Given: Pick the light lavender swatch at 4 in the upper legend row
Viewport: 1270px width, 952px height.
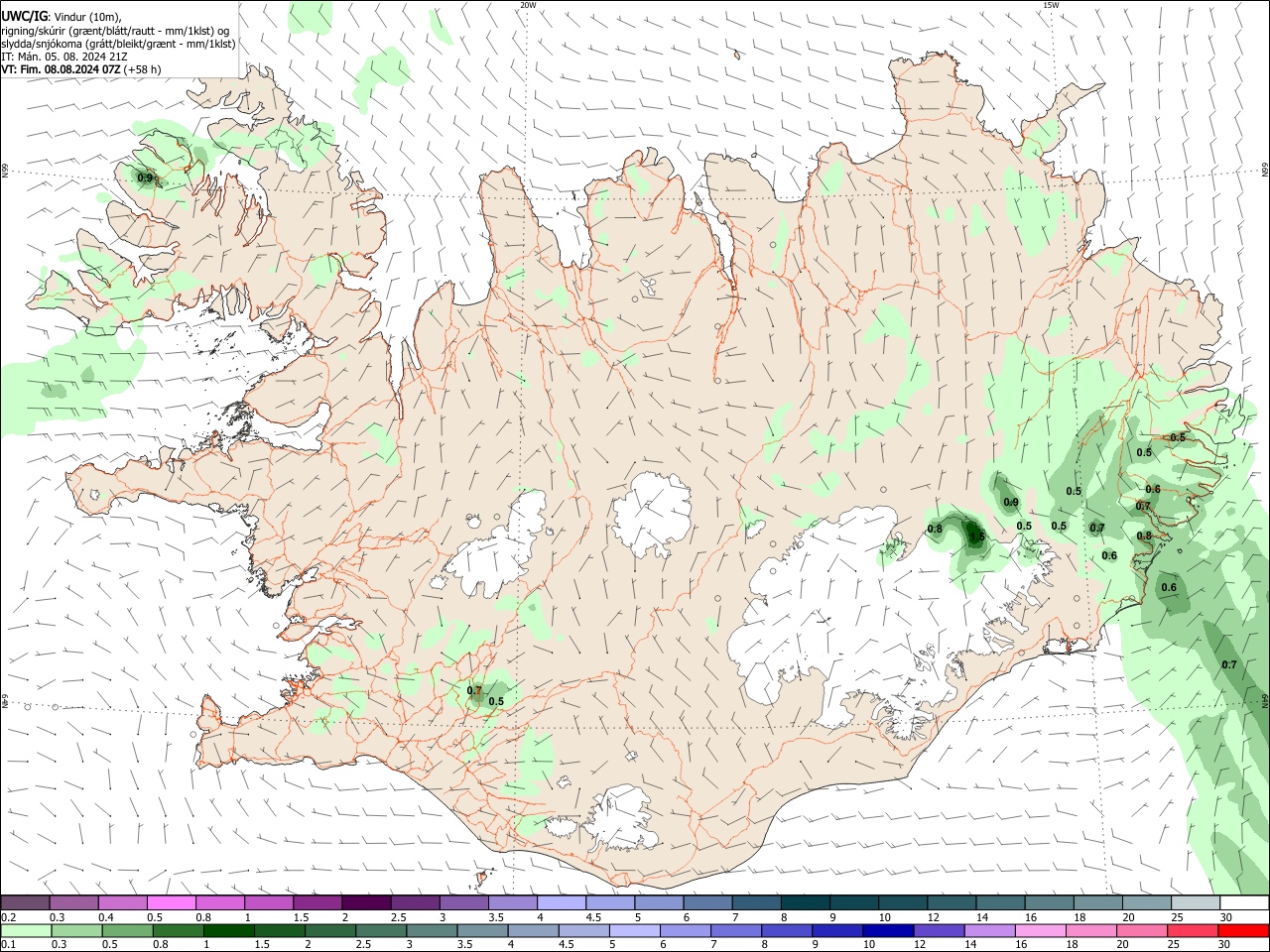Looking at the screenshot, I should pyautogui.click(x=560, y=902).
